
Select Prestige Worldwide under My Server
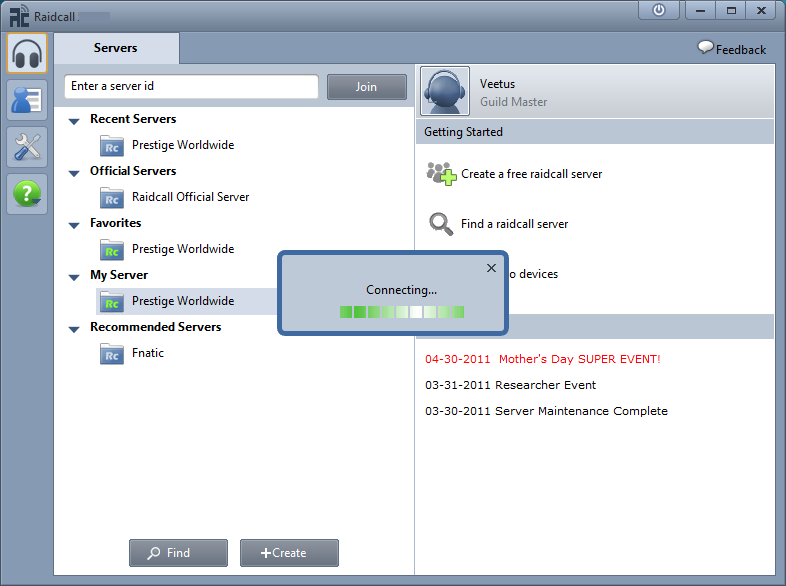183,301
